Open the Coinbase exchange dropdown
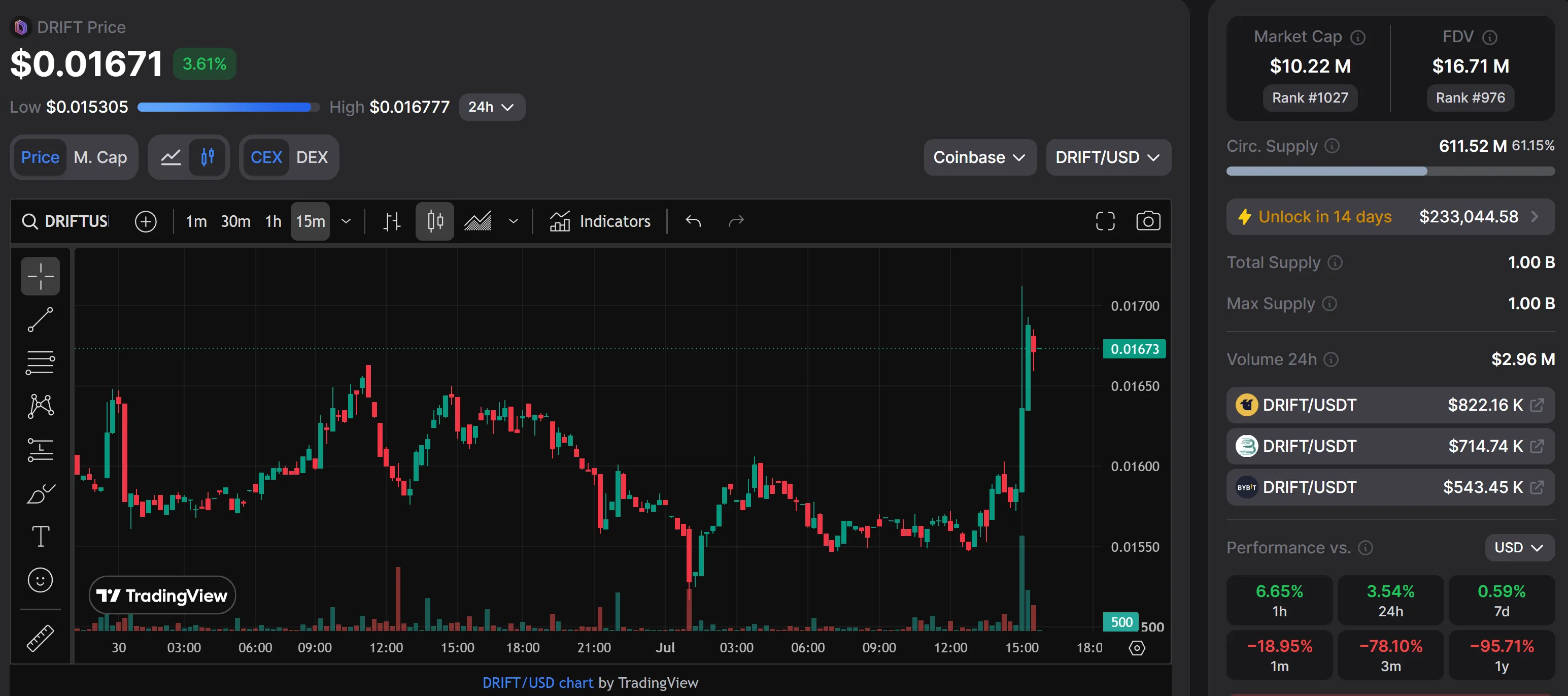Image resolution: width=1568 pixels, height=696 pixels. point(979,157)
